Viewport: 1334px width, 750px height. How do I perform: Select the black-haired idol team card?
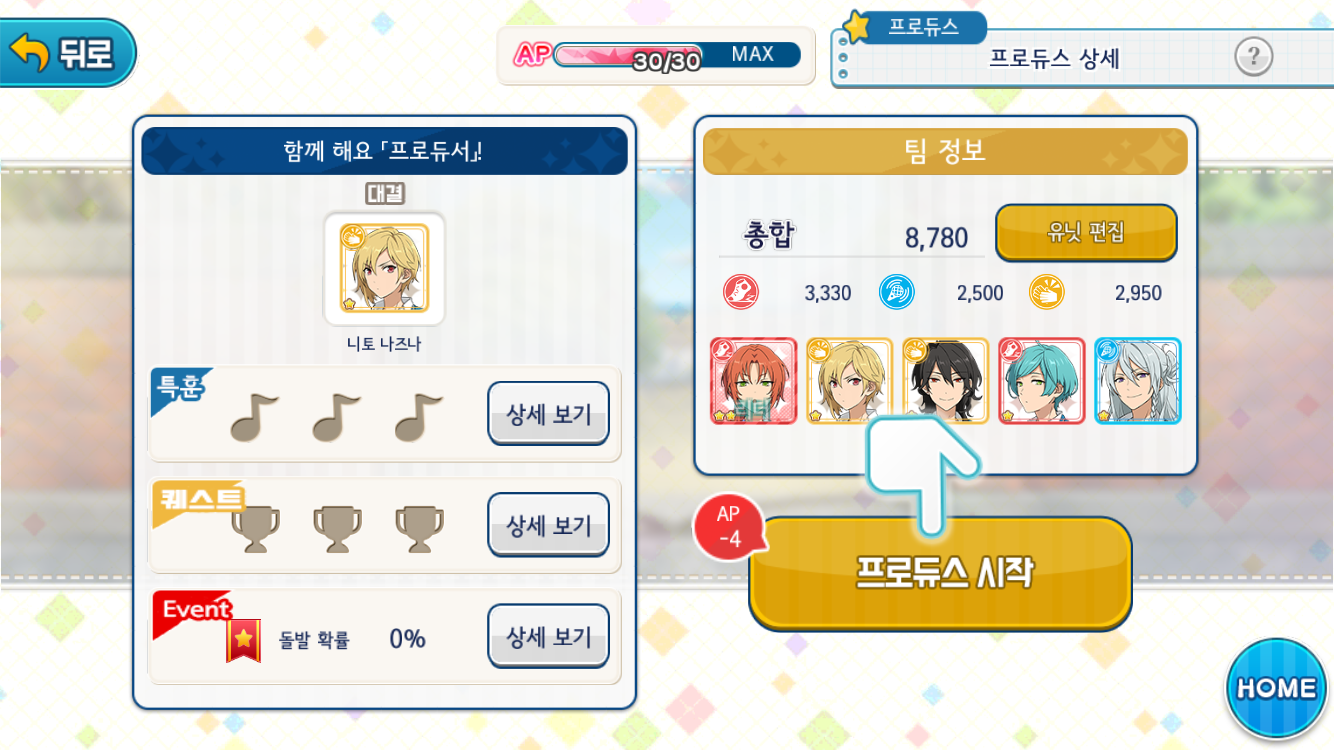[945, 381]
